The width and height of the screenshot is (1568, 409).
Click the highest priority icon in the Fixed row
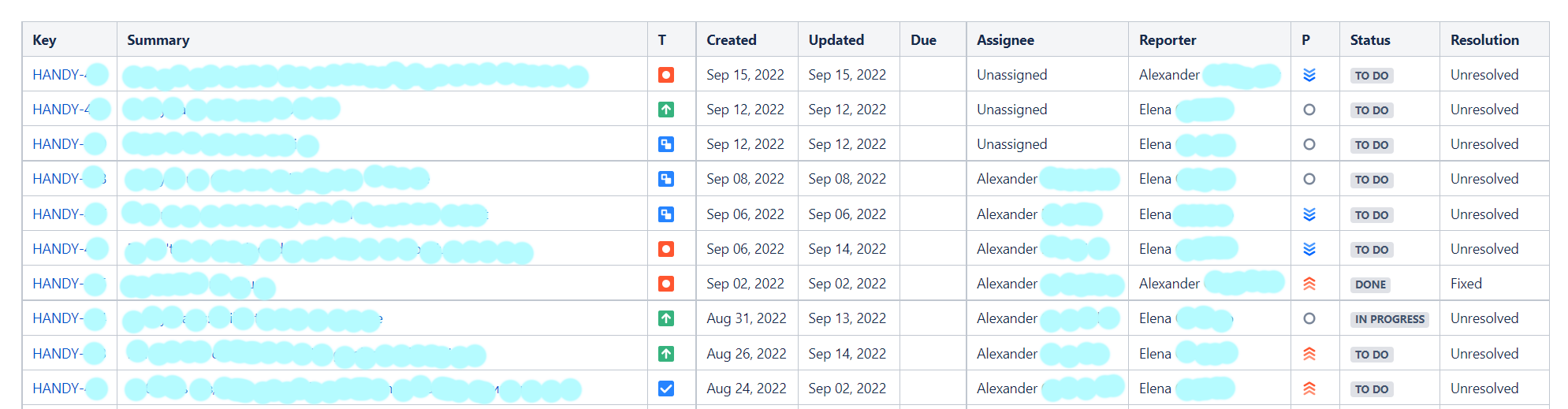(1309, 284)
